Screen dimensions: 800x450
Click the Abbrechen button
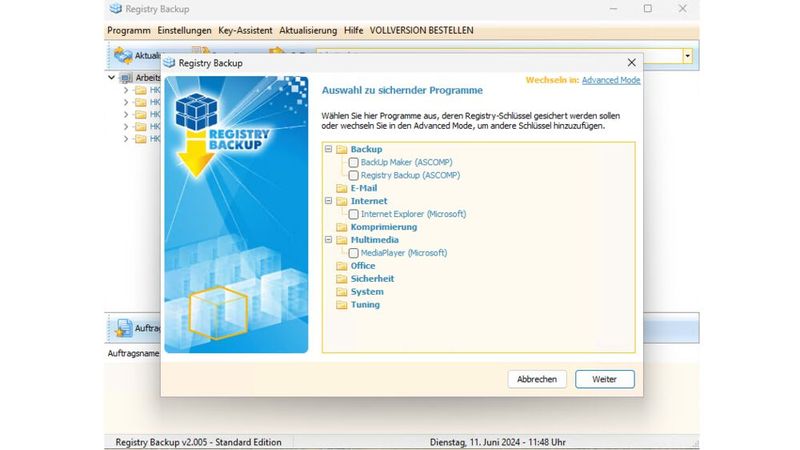point(537,379)
